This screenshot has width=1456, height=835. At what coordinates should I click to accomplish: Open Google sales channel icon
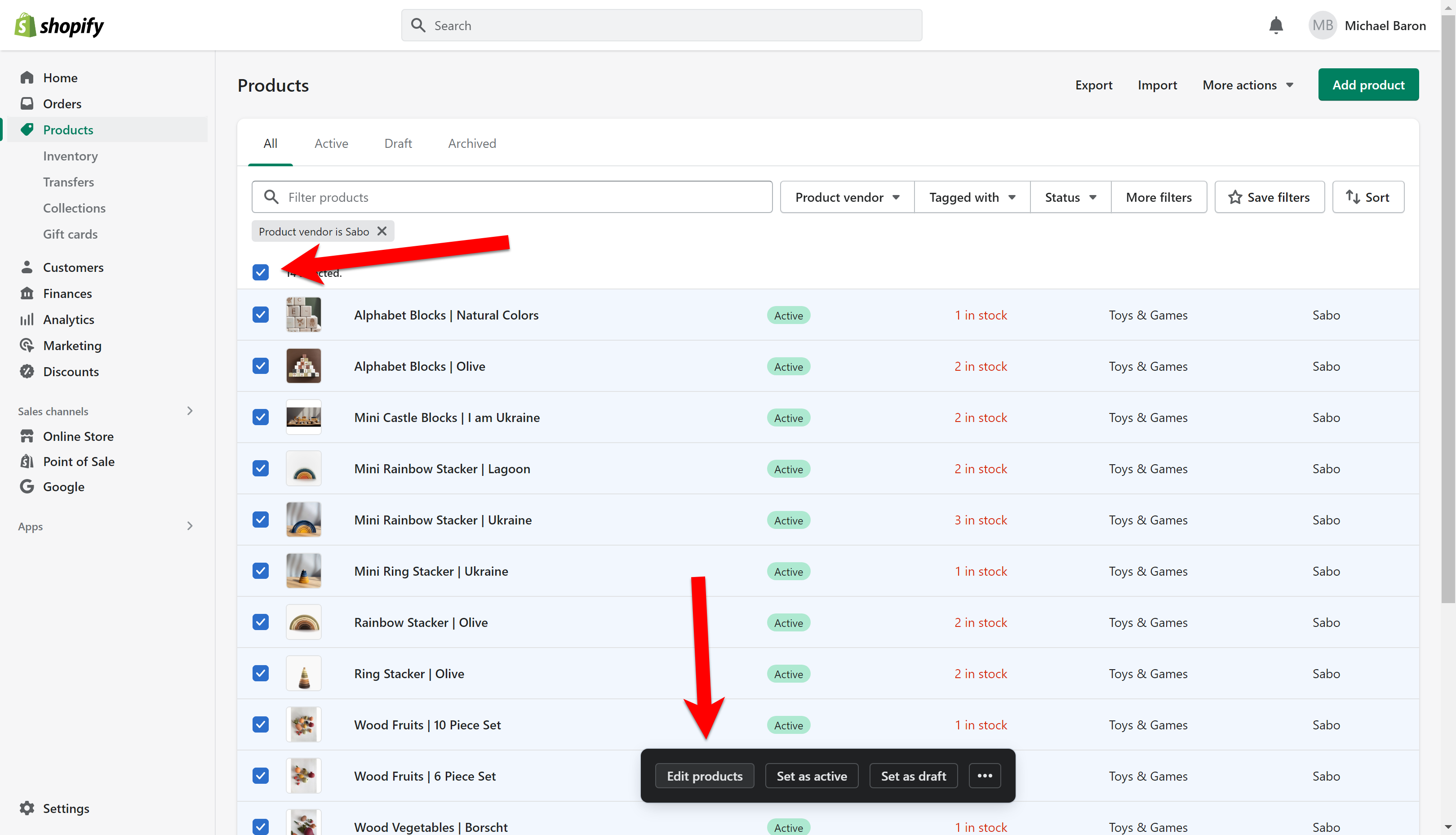[x=27, y=486]
